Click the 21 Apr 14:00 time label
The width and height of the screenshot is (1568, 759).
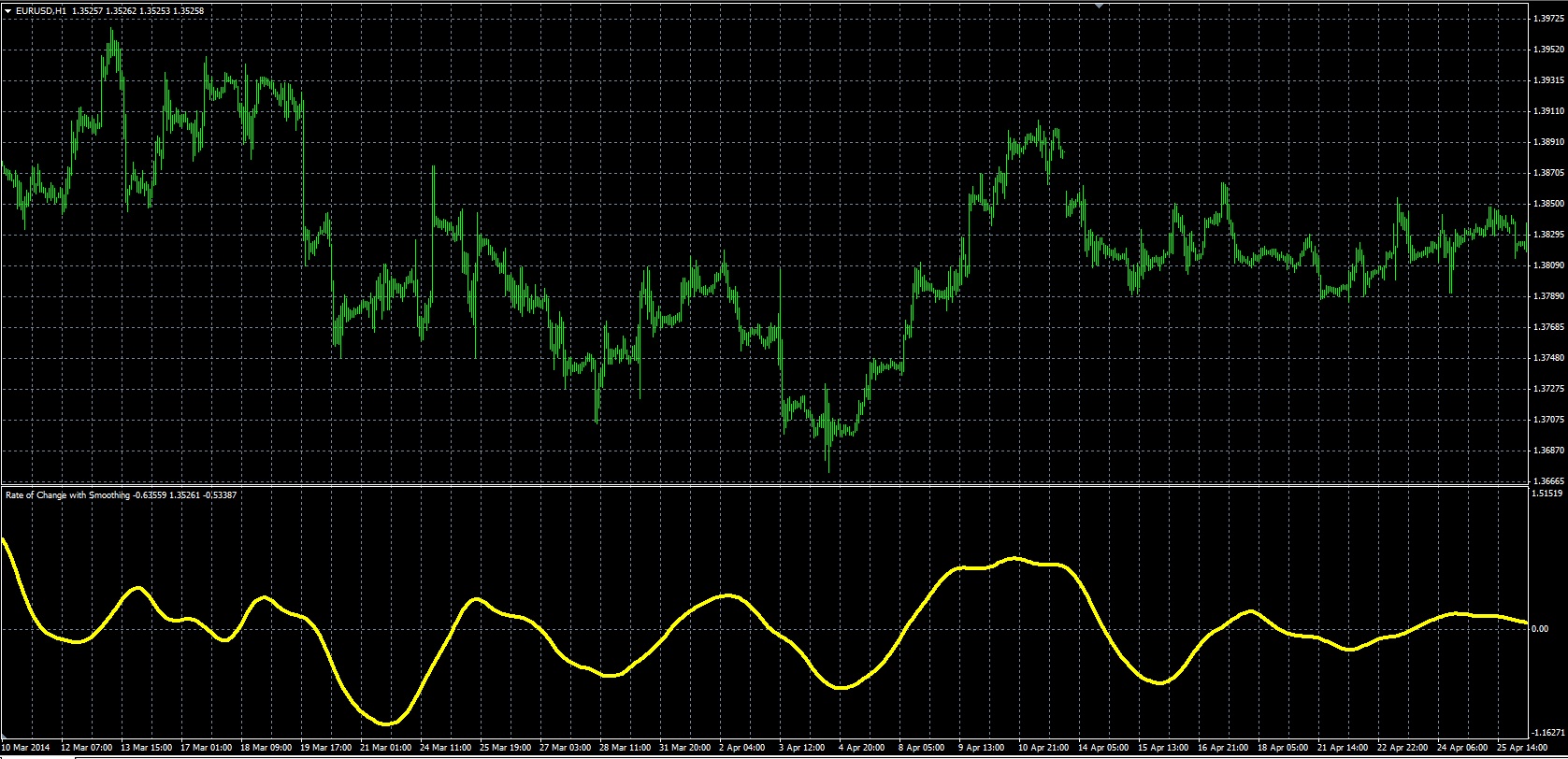point(1343,748)
